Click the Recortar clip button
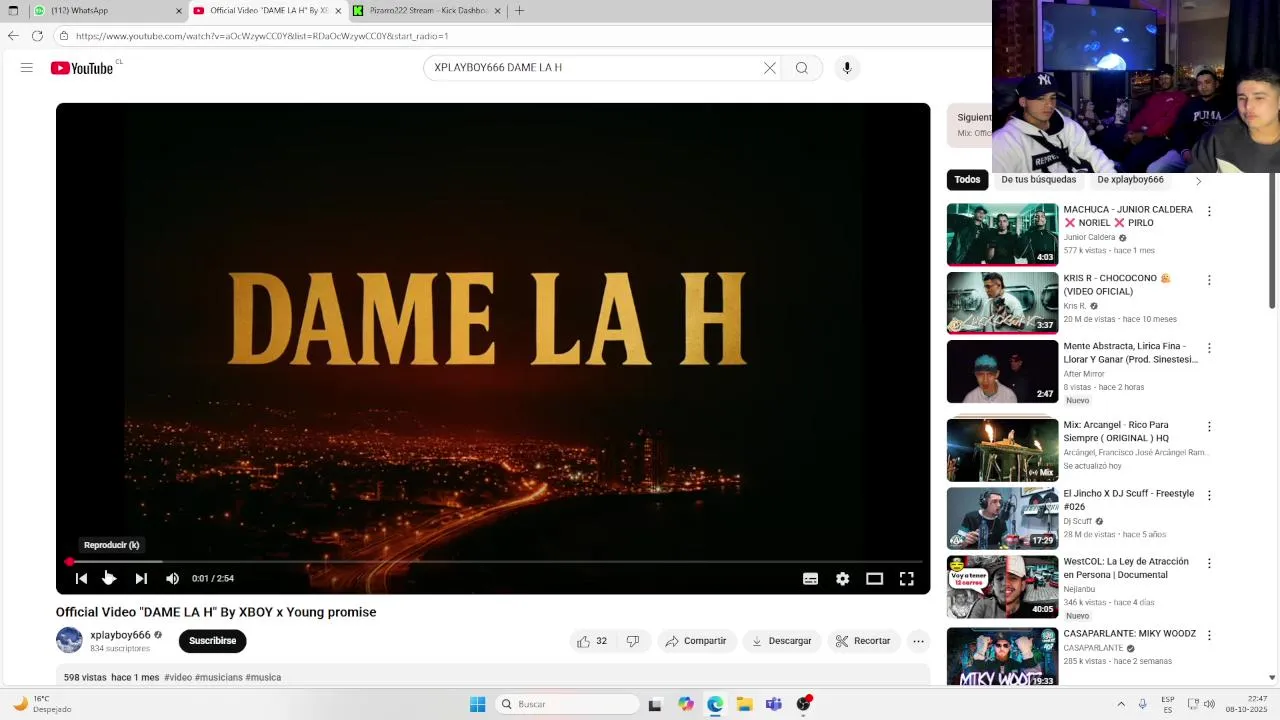This screenshot has height=720, width=1280. 863,641
